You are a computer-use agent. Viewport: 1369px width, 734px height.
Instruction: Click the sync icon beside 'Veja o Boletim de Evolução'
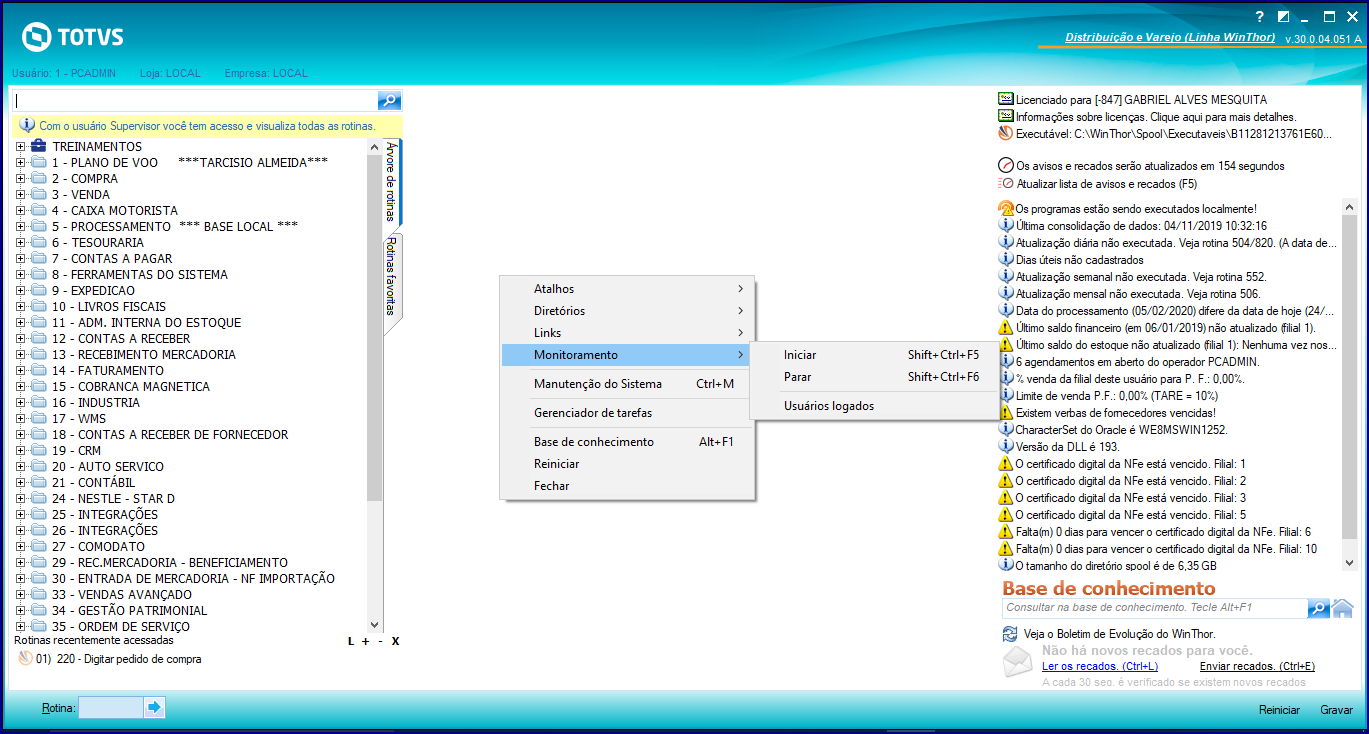point(1010,634)
